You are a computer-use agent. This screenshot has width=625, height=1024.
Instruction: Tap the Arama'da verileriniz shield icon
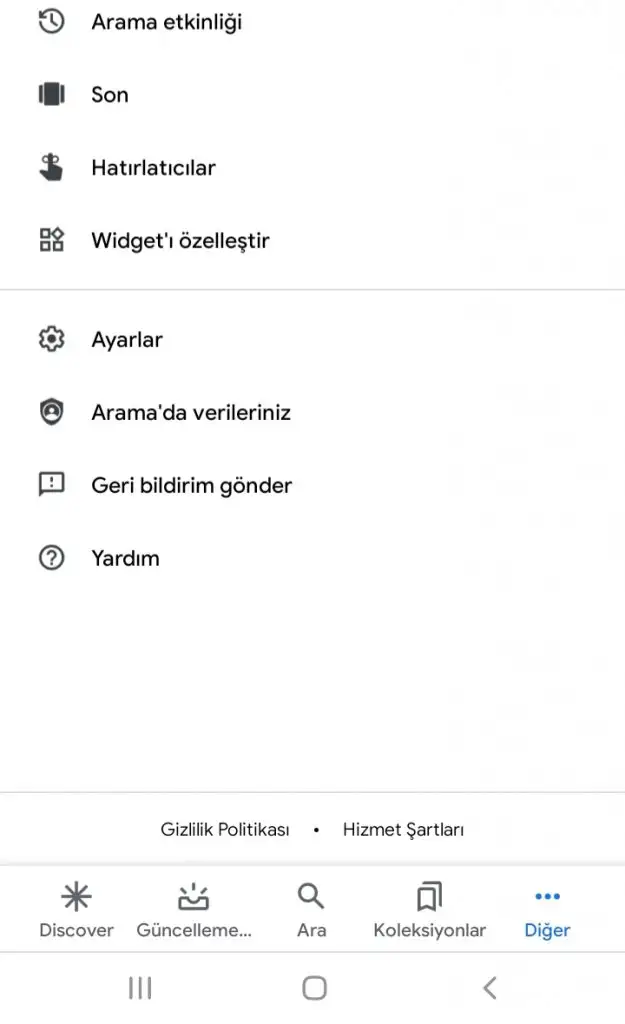click(51, 412)
